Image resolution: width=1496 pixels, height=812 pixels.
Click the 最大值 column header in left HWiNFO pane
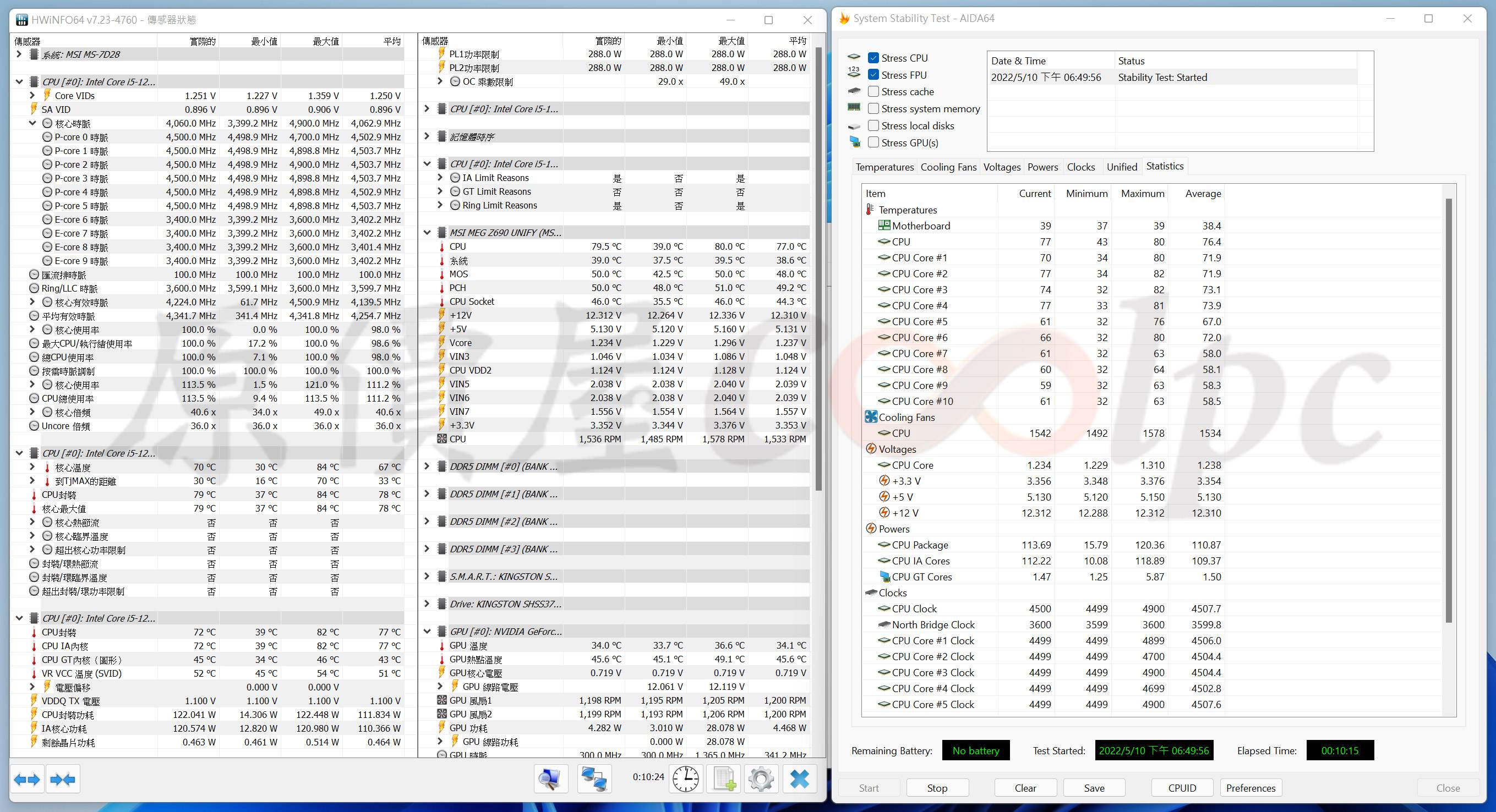(x=312, y=41)
